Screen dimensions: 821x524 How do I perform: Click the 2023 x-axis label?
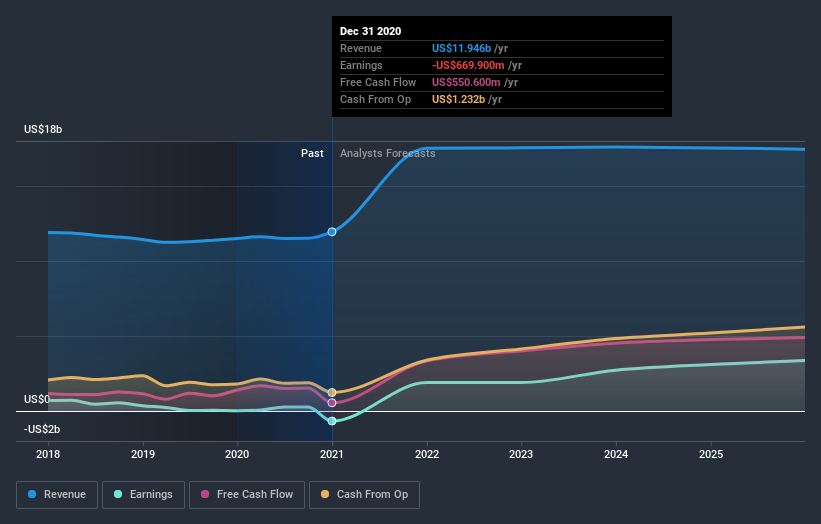click(522, 454)
